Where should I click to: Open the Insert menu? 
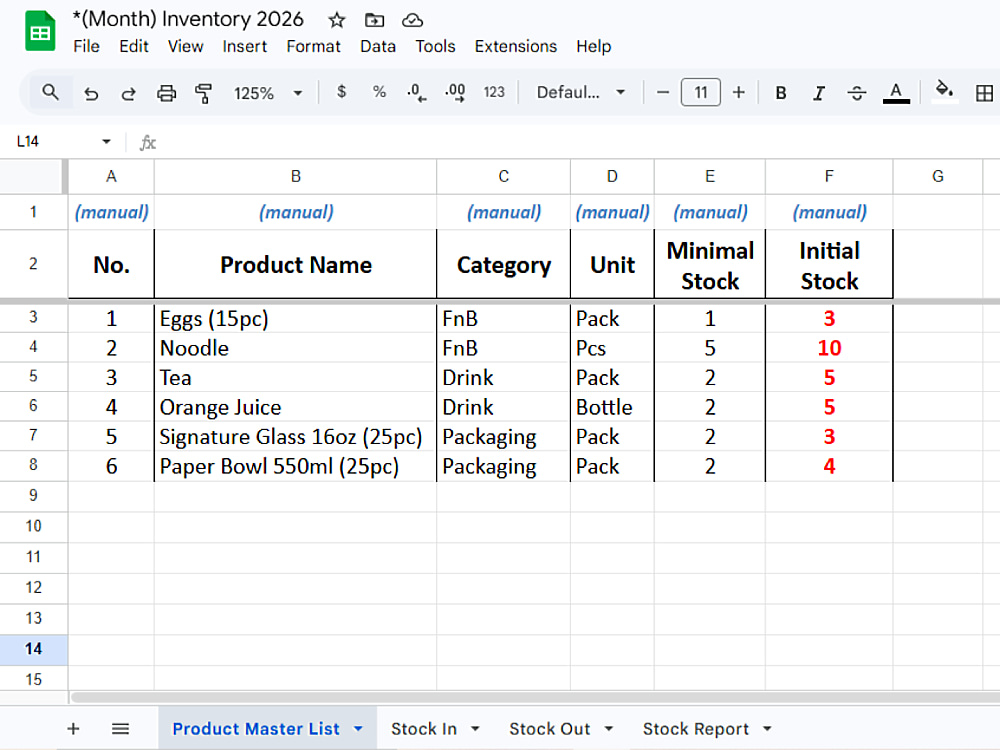coord(244,47)
